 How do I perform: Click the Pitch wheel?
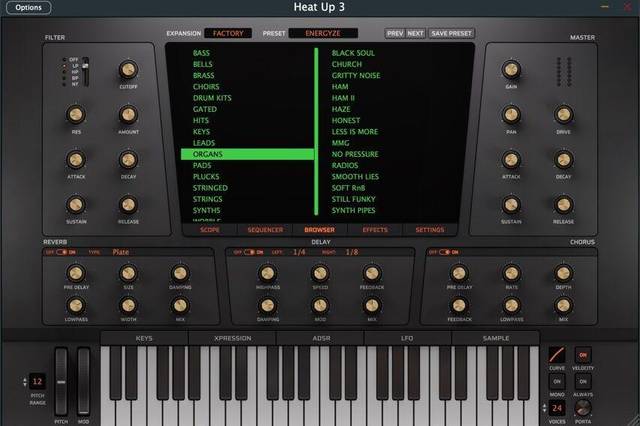tap(61, 382)
